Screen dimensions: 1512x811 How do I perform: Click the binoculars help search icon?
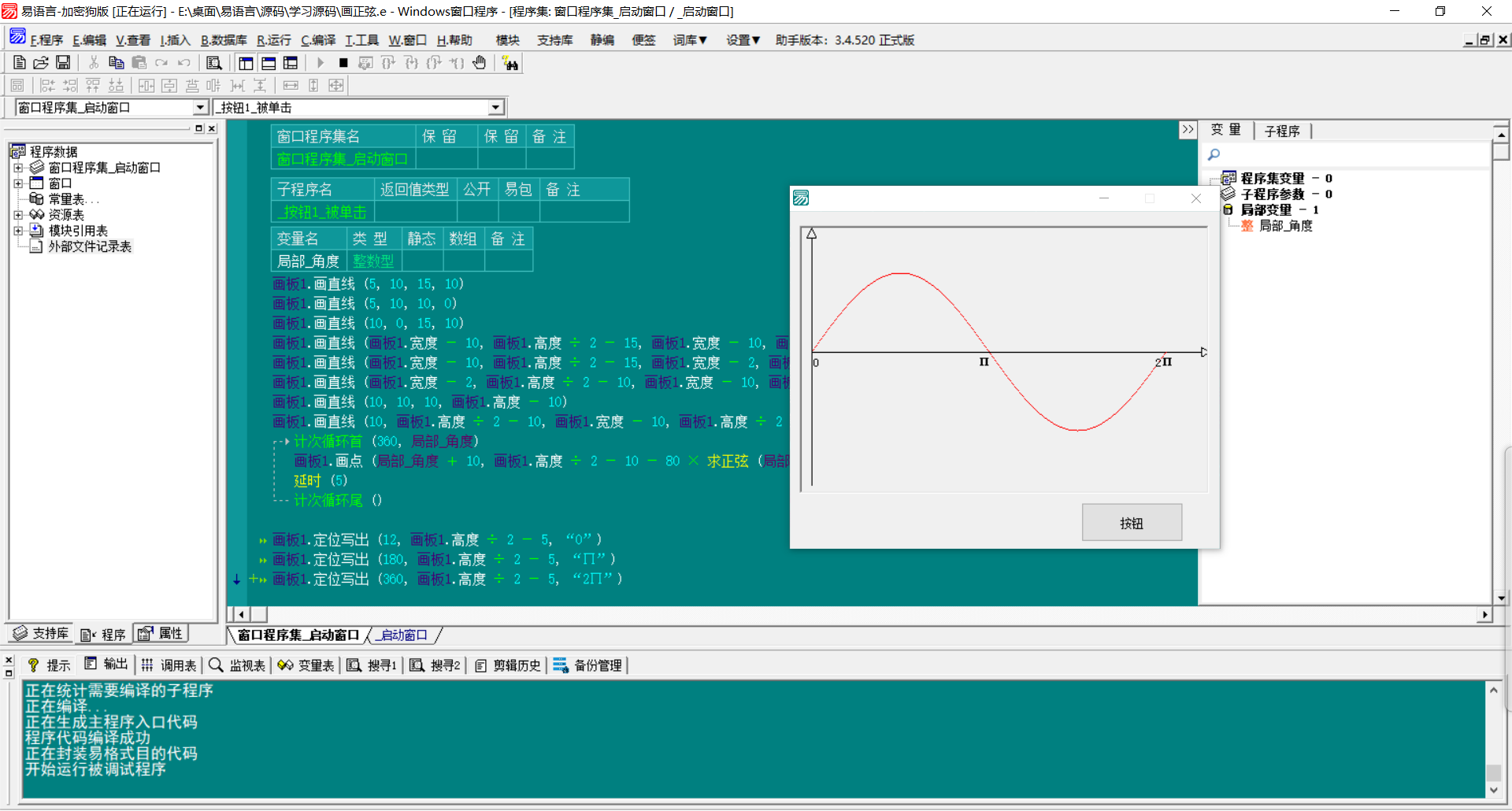pos(510,63)
